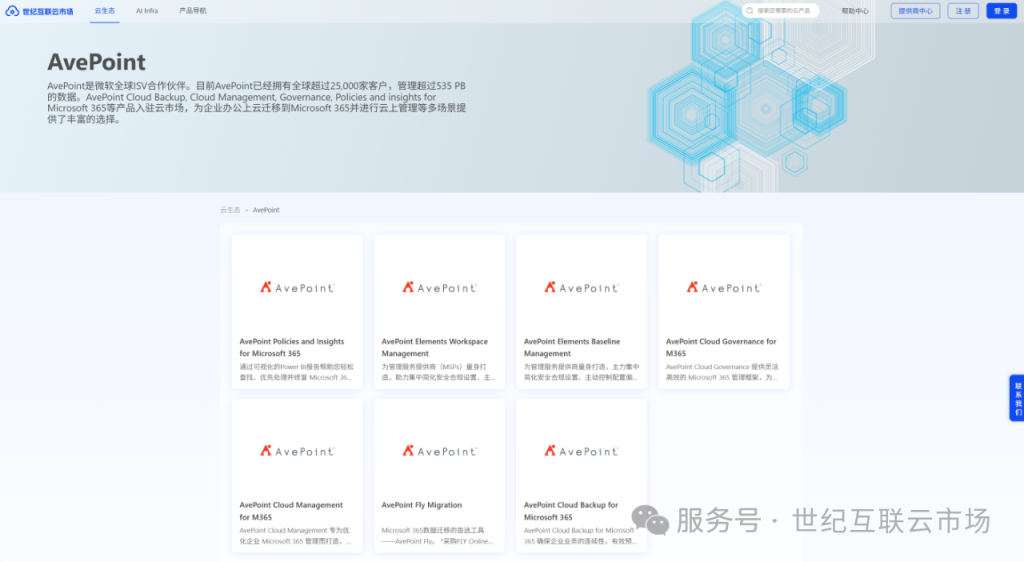
Task: Open the 云生态 navigation tab
Action: coord(104,11)
